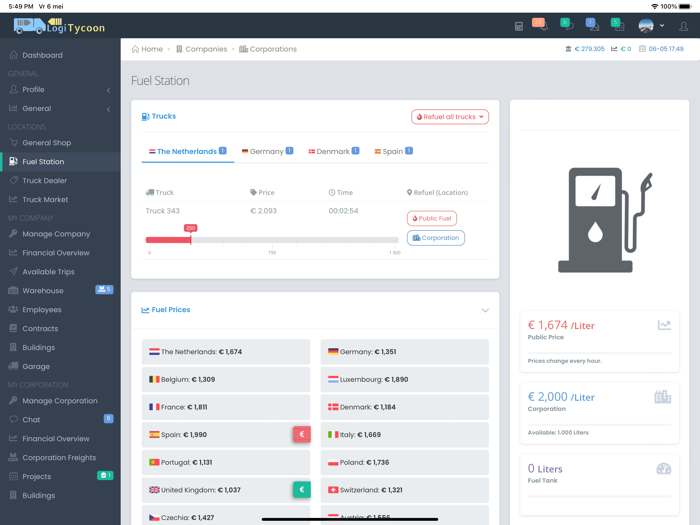Viewport: 700px width, 525px height.
Task: Click the Wi-Fi icon in status bar
Action: (x=654, y=6)
